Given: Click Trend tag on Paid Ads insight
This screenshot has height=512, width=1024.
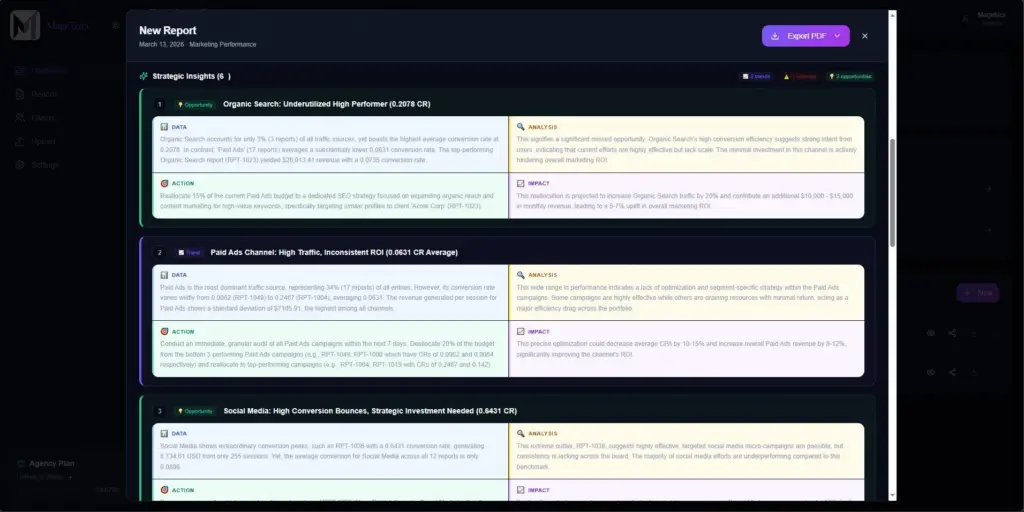Looking at the screenshot, I should (x=189, y=253).
